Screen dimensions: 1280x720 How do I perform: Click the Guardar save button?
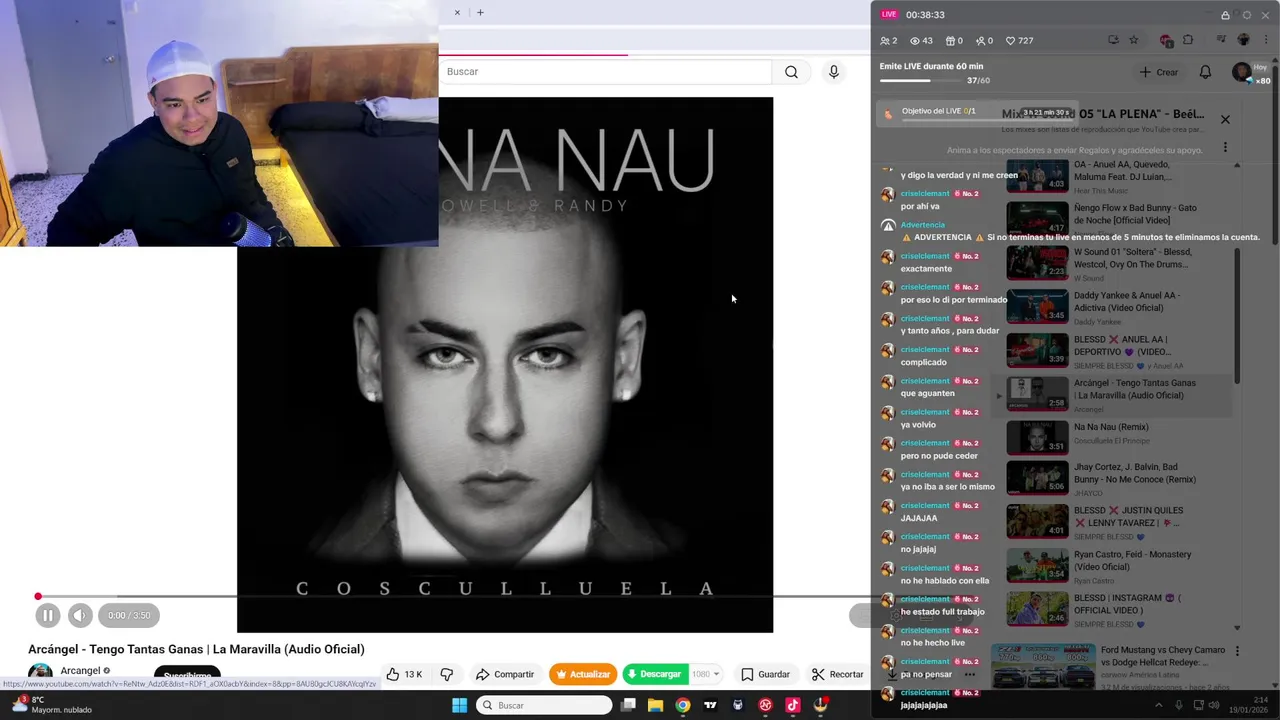pos(765,674)
